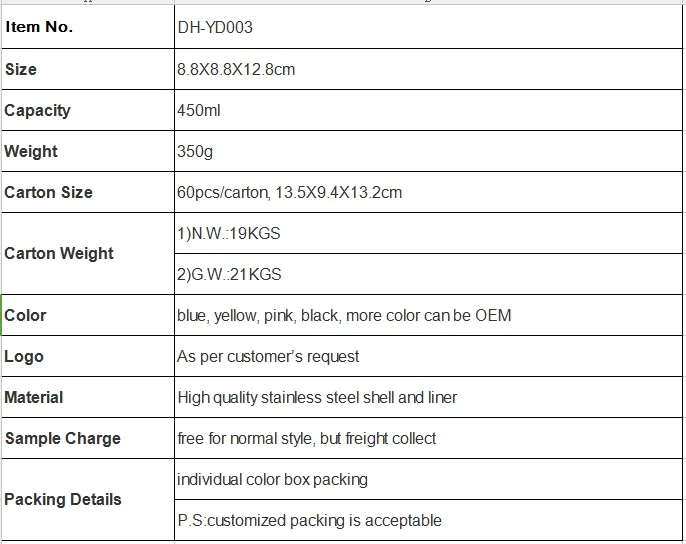This screenshot has width=686, height=544.
Task: Click the As per customer's request cell
Action: tap(428, 356)
